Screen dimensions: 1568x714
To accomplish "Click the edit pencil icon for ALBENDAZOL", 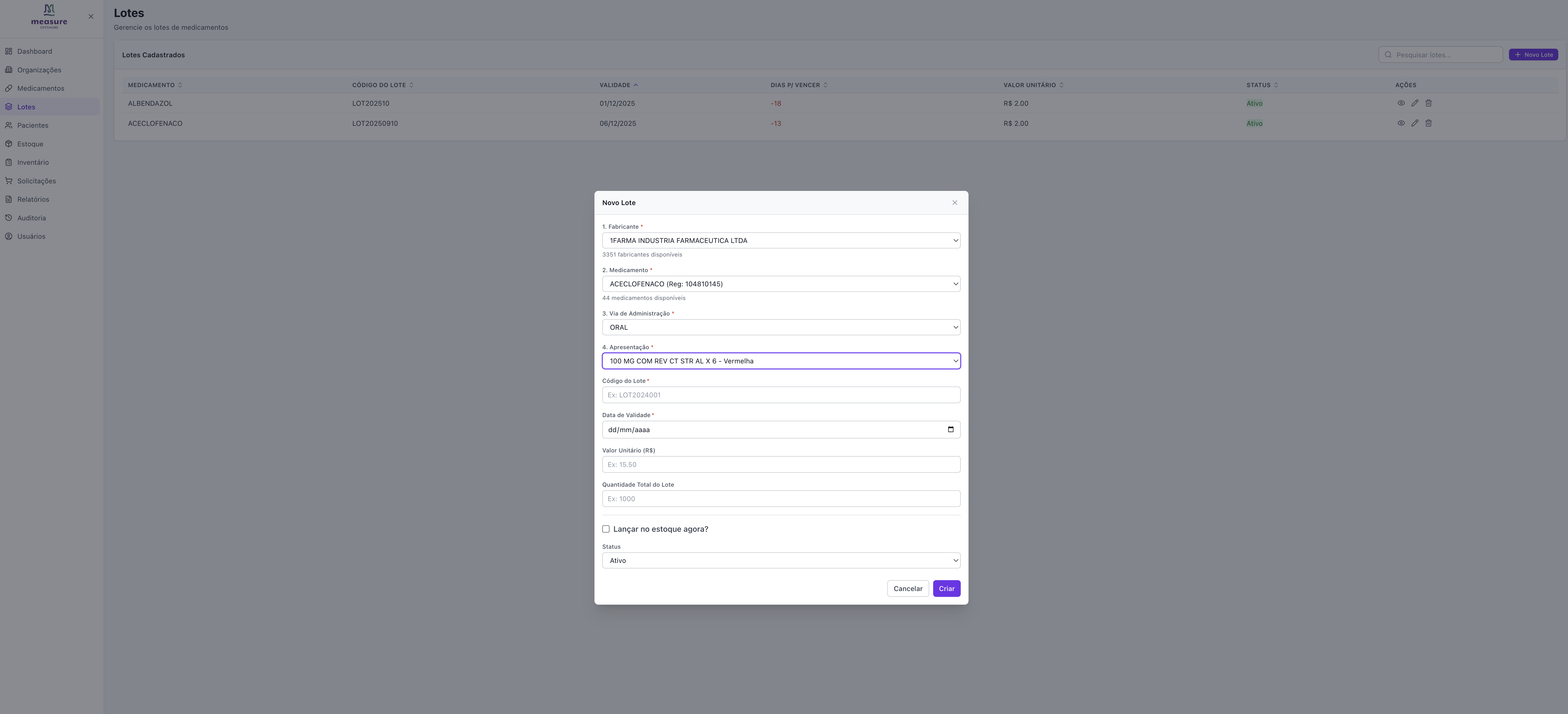I will point(1415,104).
